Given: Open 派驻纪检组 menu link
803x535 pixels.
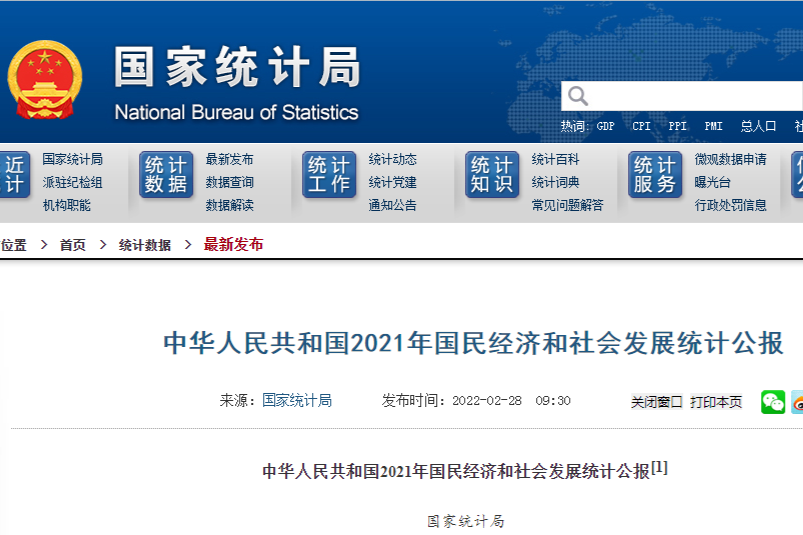Looking at the screenshot, I should [x=72, y=182].
